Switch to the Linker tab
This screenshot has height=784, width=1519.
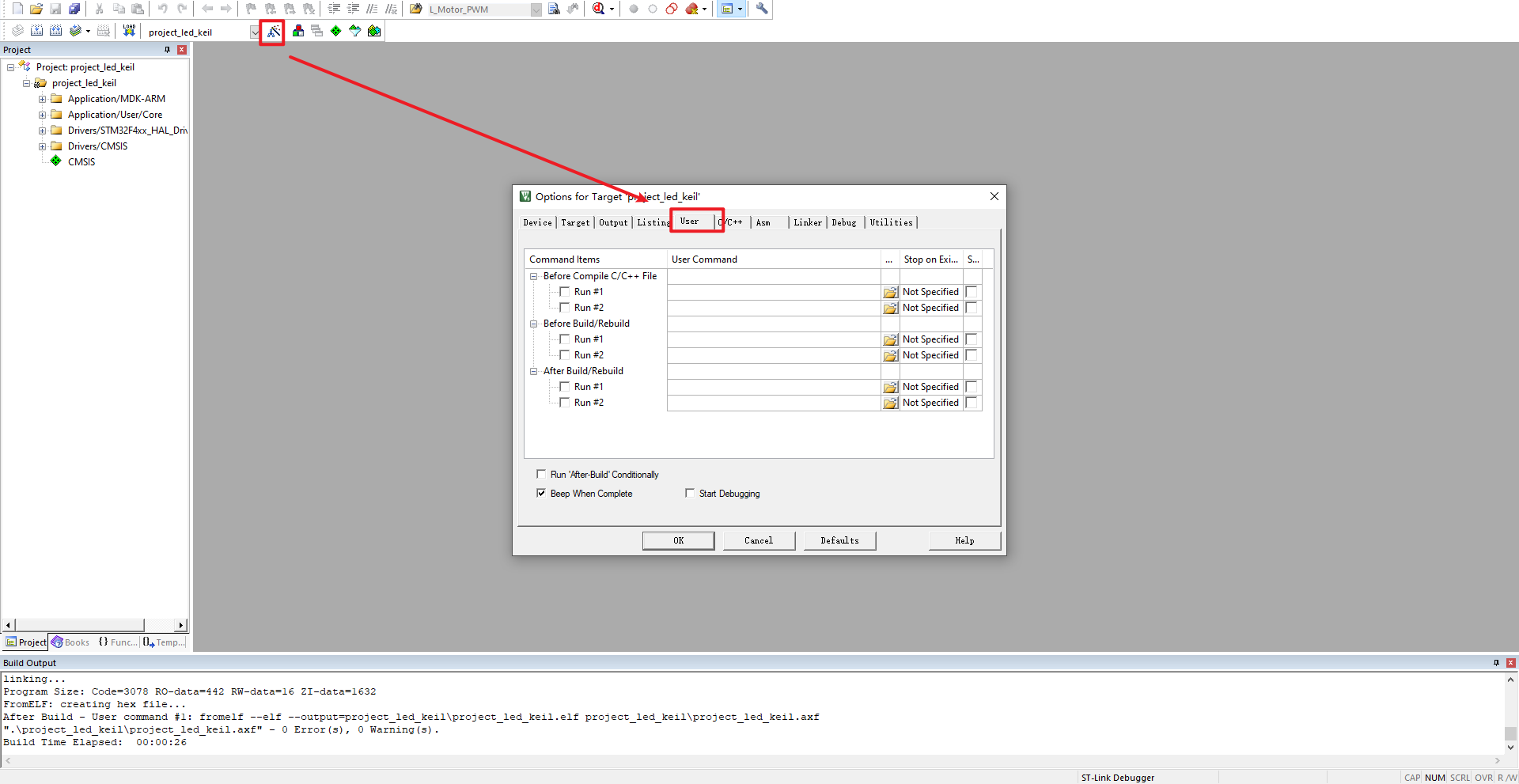(x=808, y=222)
